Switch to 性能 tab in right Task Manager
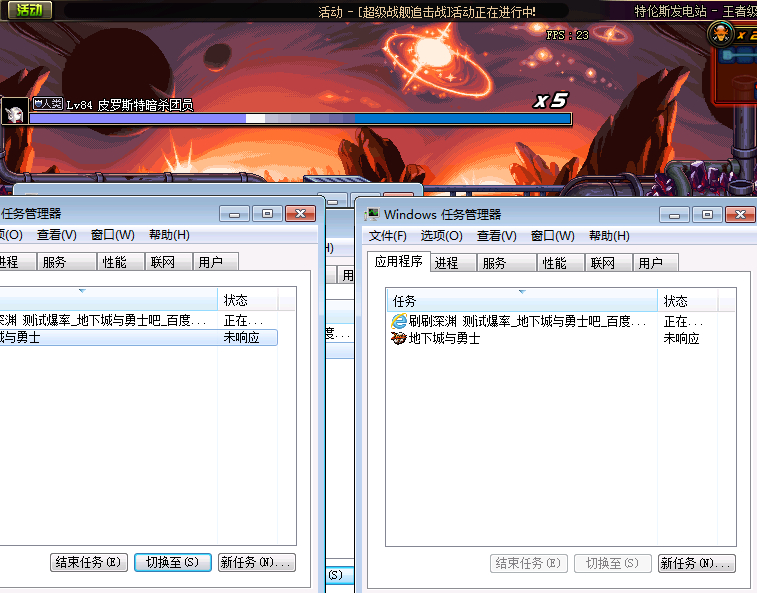 561,263
